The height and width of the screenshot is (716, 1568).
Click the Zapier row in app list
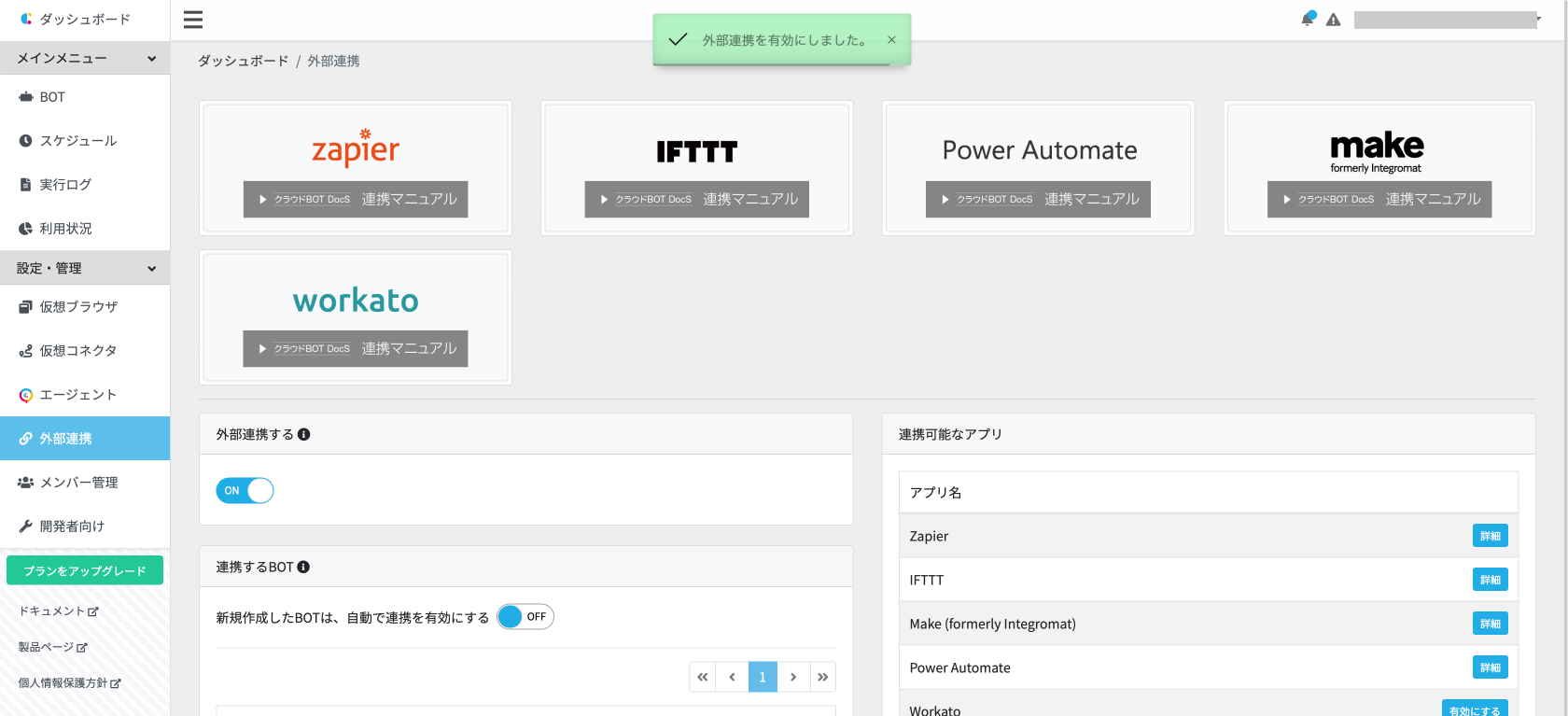[x=1209, y=536]
